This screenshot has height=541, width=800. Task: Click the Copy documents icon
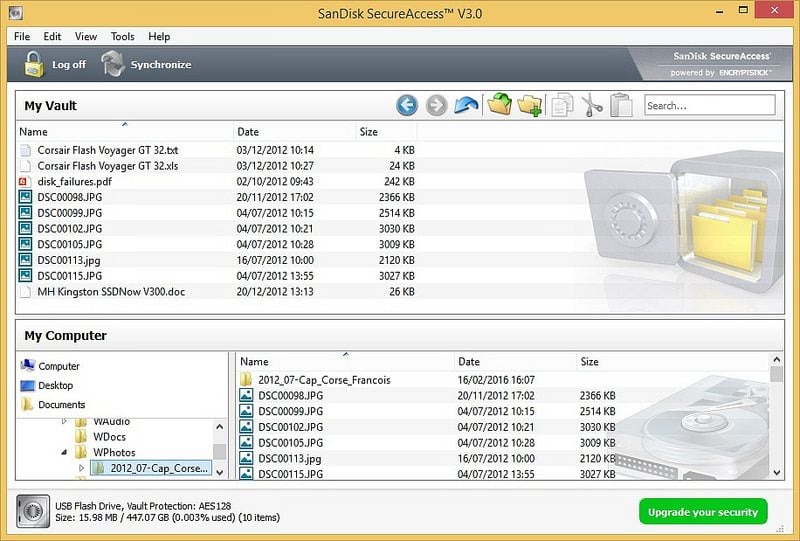tap(562, 105)
